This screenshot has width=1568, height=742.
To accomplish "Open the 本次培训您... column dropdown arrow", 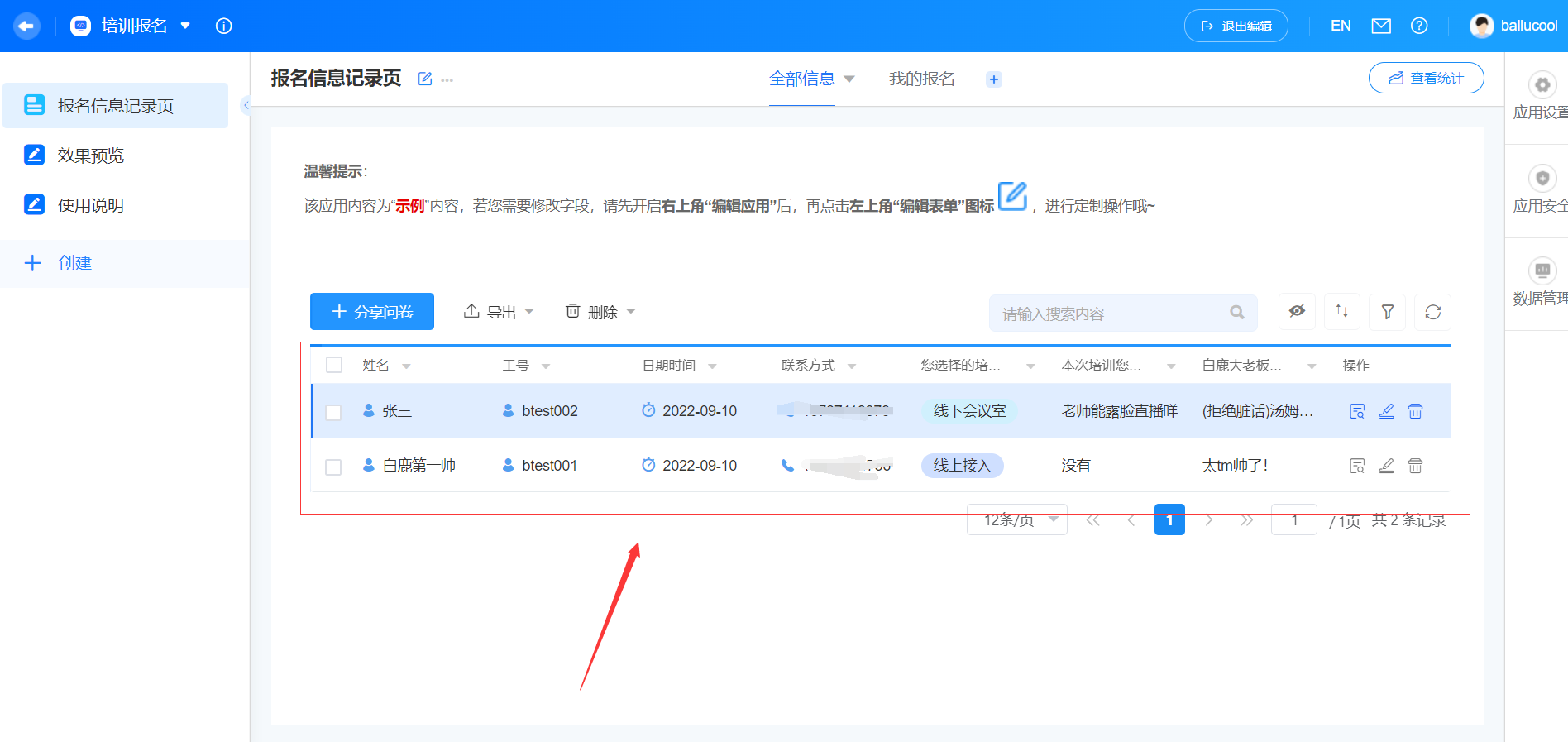I will [1171, 366].
